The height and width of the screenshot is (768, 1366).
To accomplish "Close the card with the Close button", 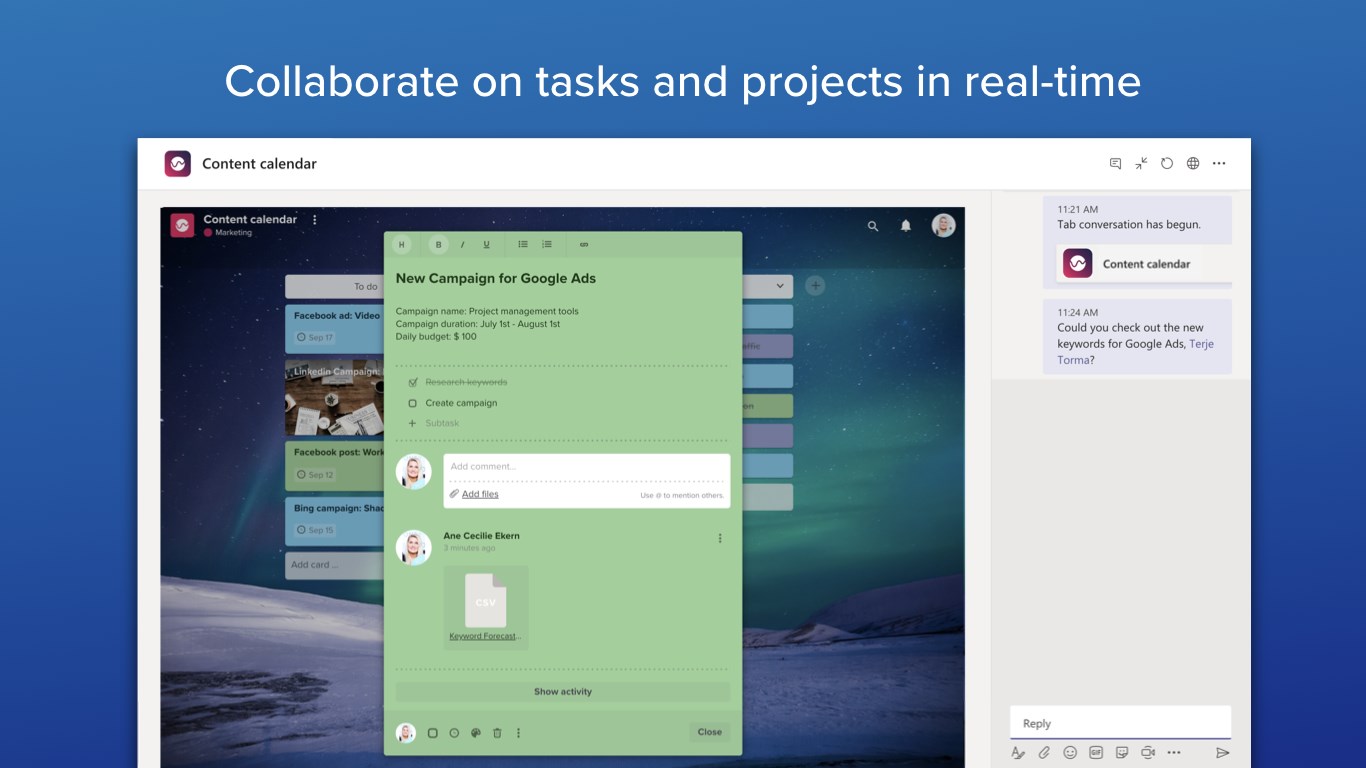I will pyautogui.click(x=710, y=732).
